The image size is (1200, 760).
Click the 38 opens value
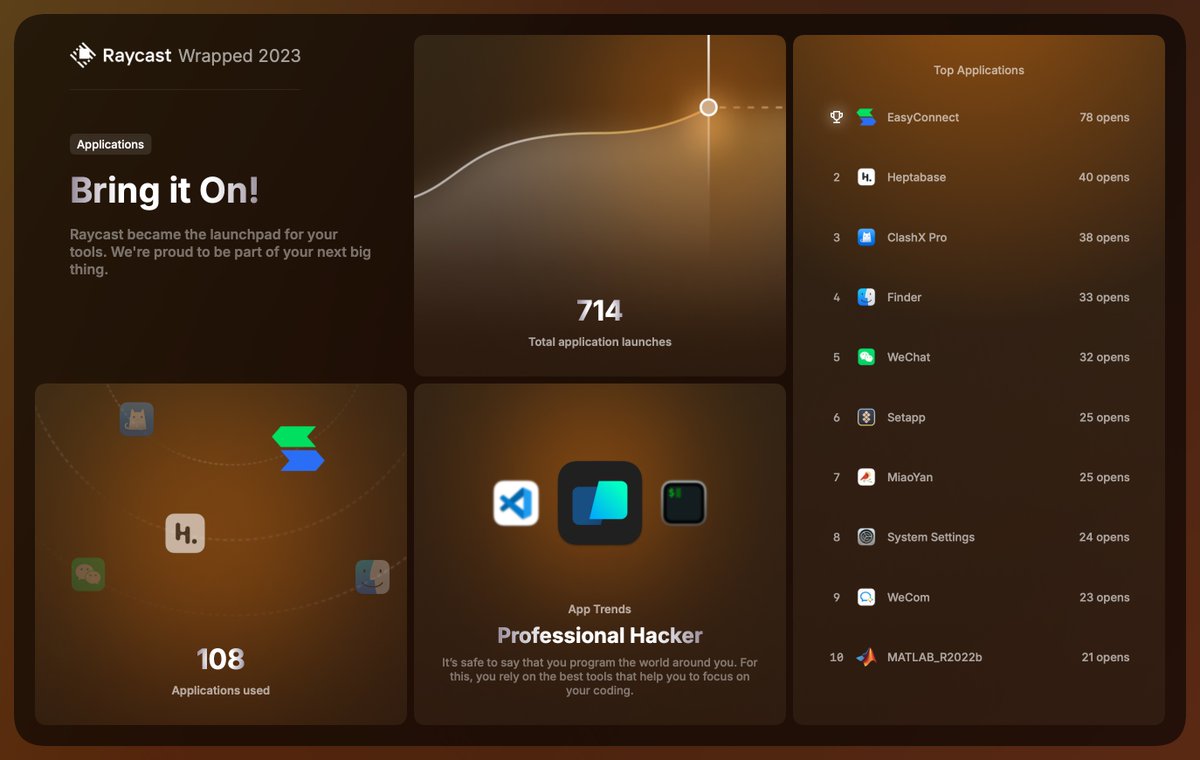[1104, 237]
